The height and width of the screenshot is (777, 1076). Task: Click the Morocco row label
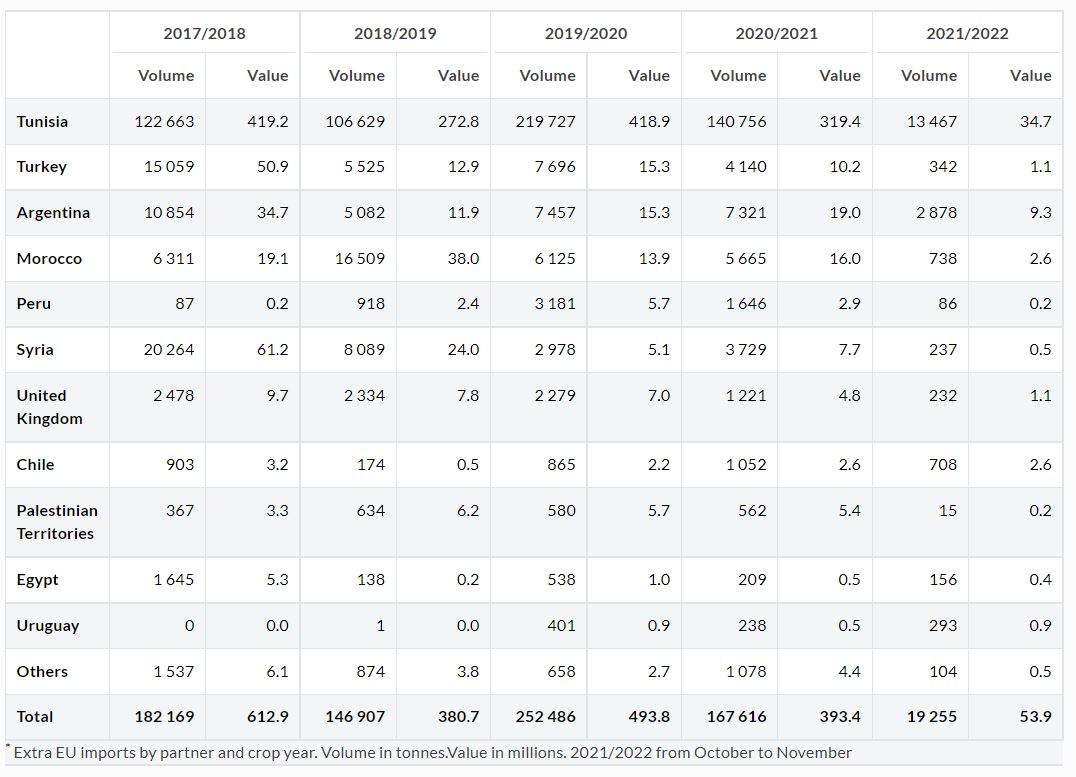(x=49, y=258)
